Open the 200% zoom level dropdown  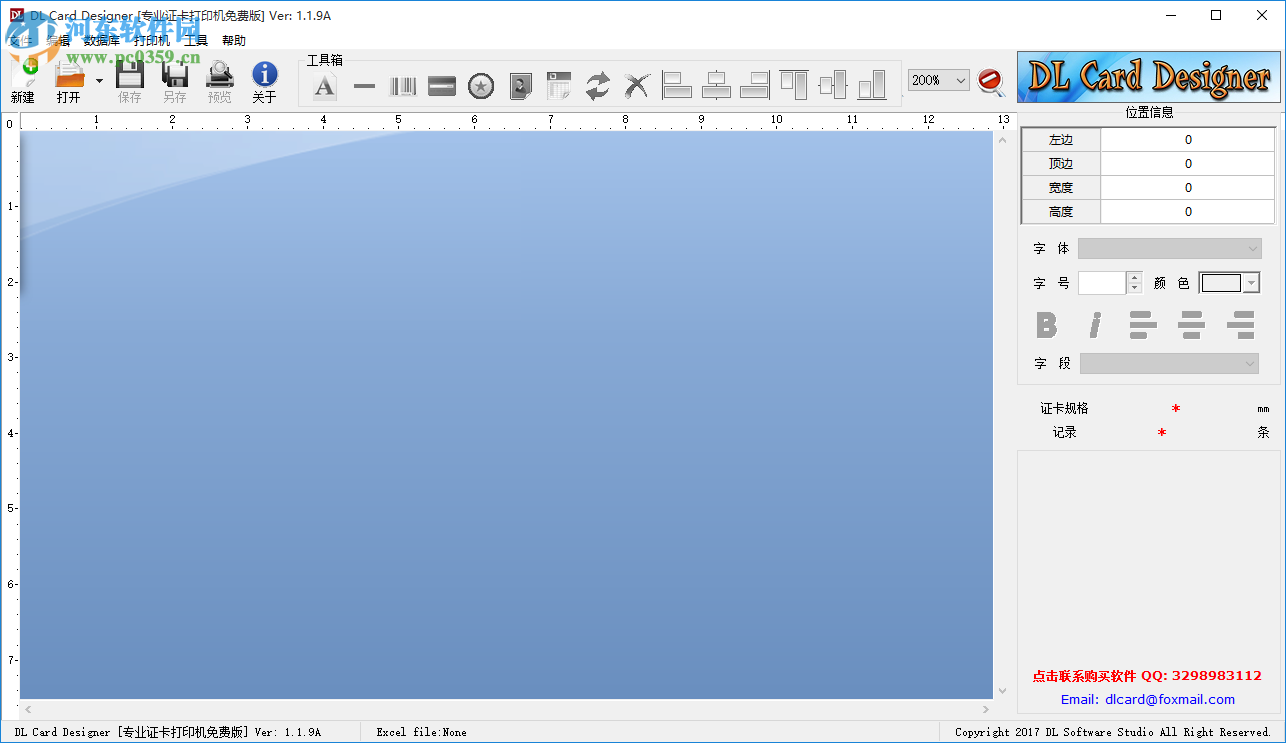939,80
